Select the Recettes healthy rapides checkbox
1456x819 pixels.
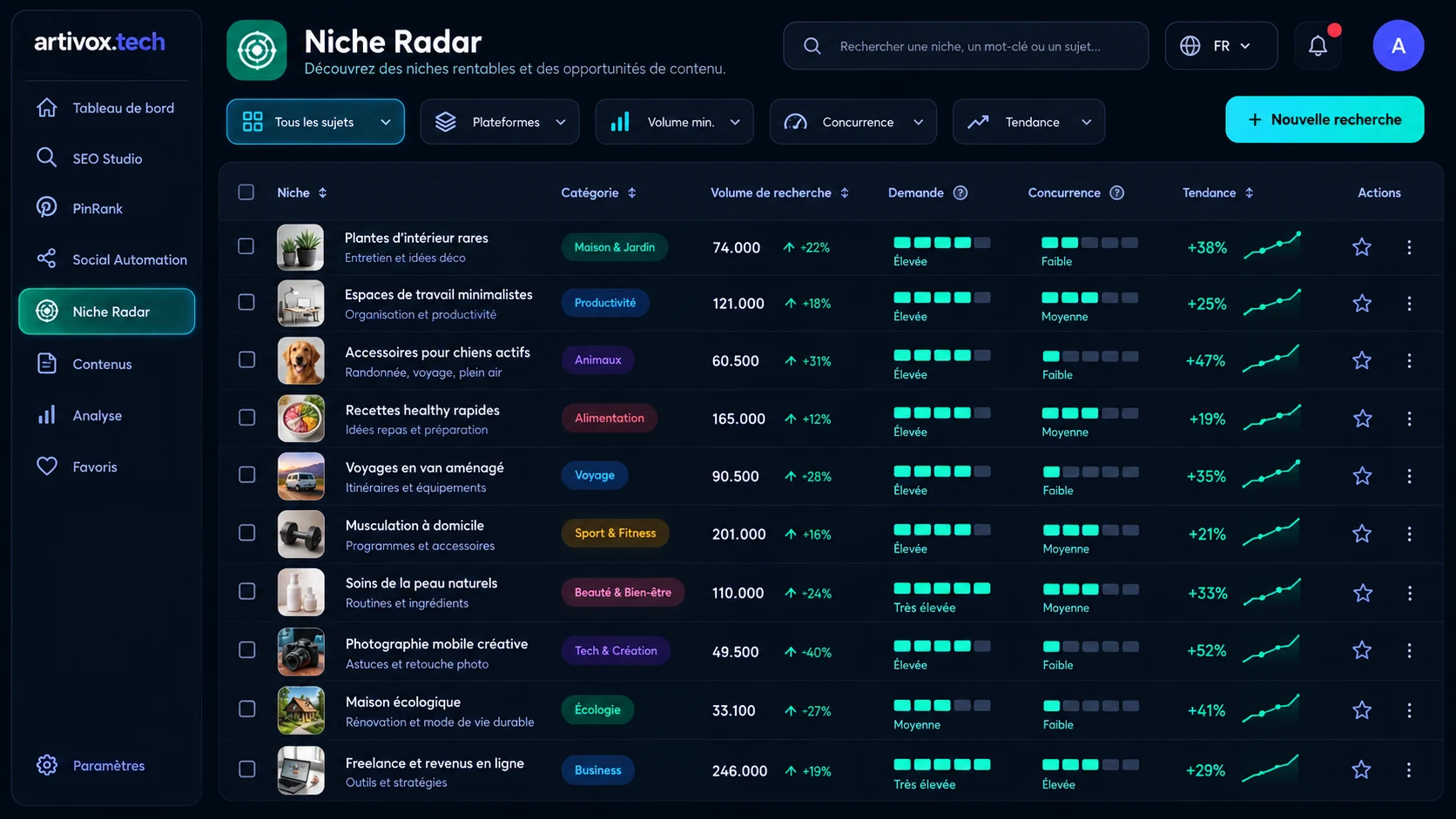pyautogui.click(x=246, y=417)
